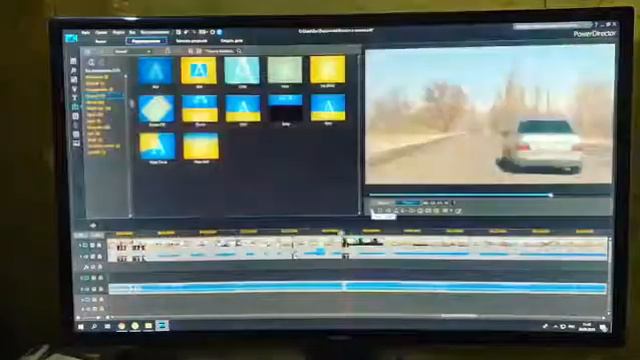Switch to the highlighted PowerDirector taskbar icon

click(x=162, y=326)
